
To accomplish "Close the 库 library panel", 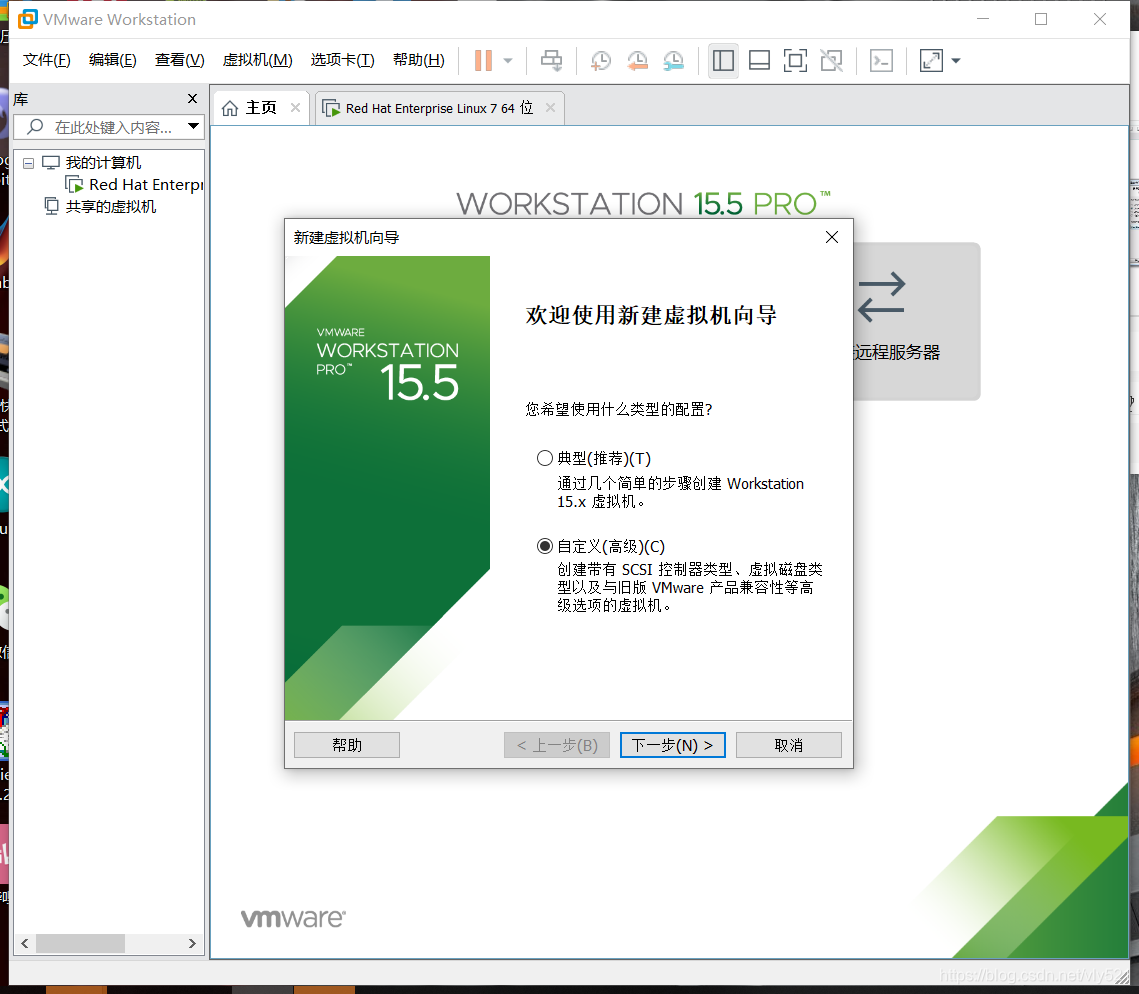I will 192,98.
